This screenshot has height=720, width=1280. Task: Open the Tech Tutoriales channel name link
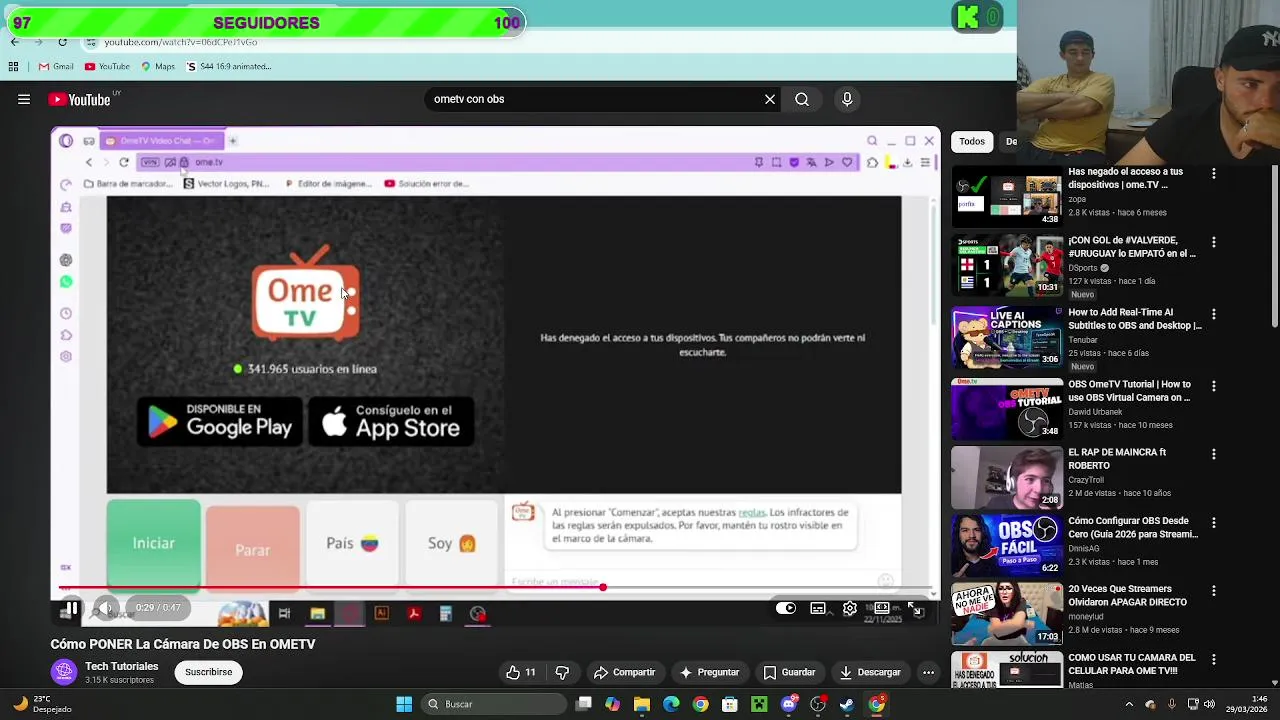click(121, 666)
